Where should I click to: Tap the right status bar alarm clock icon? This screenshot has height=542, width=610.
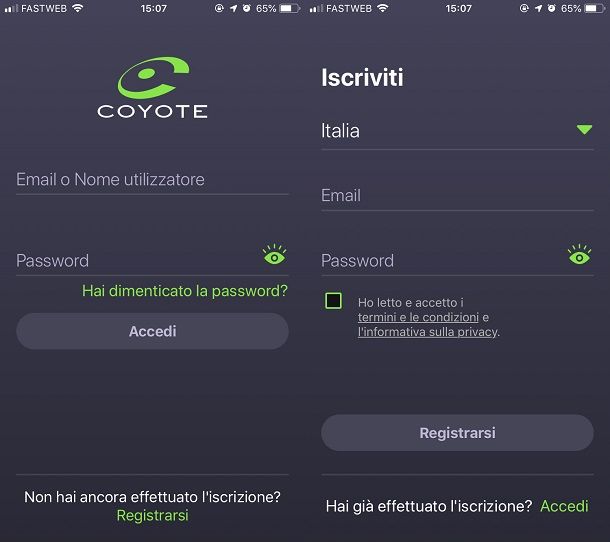tap(552, 8)
